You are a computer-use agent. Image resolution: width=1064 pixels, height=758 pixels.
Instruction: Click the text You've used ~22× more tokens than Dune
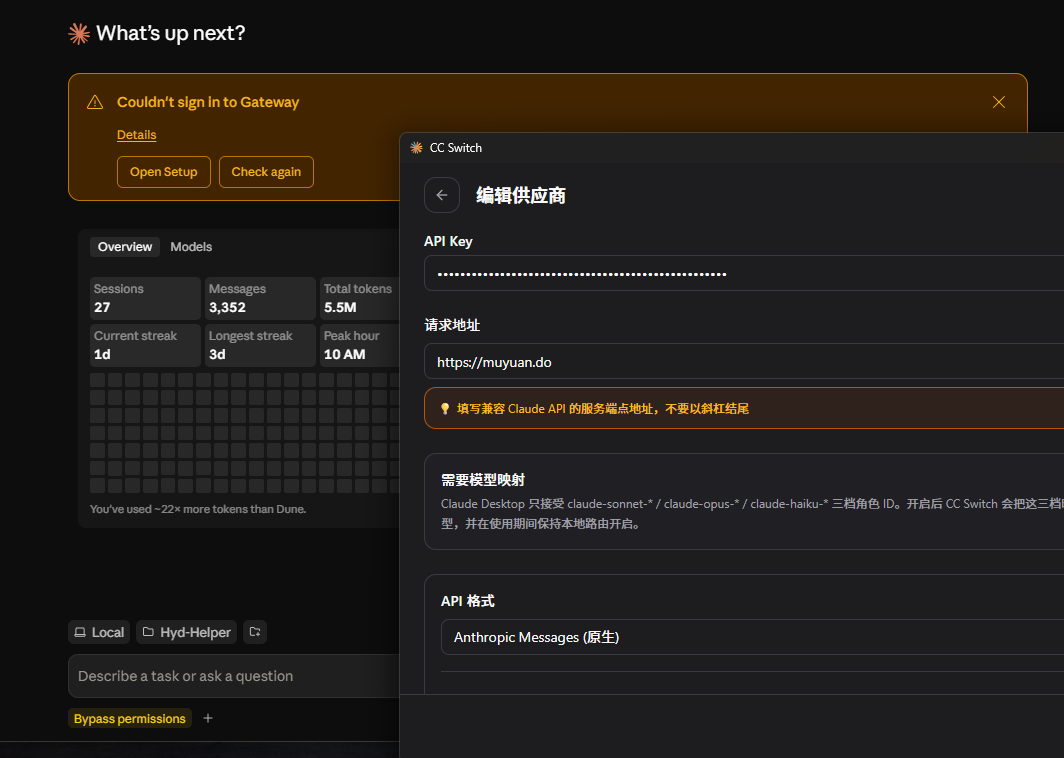click(198, 509)
